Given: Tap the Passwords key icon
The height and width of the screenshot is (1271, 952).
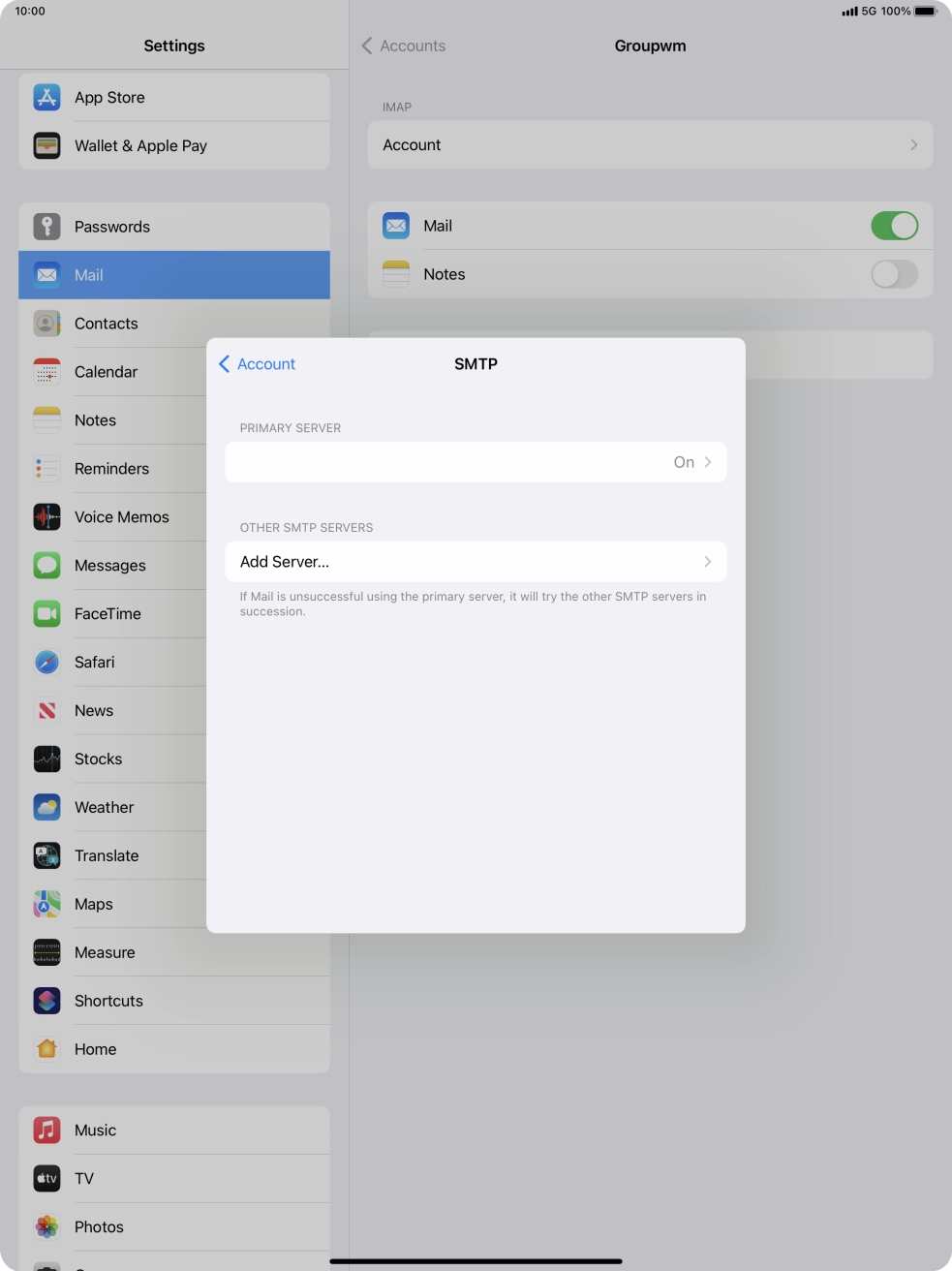Looking at the screenshot, I should click(46, 227).
